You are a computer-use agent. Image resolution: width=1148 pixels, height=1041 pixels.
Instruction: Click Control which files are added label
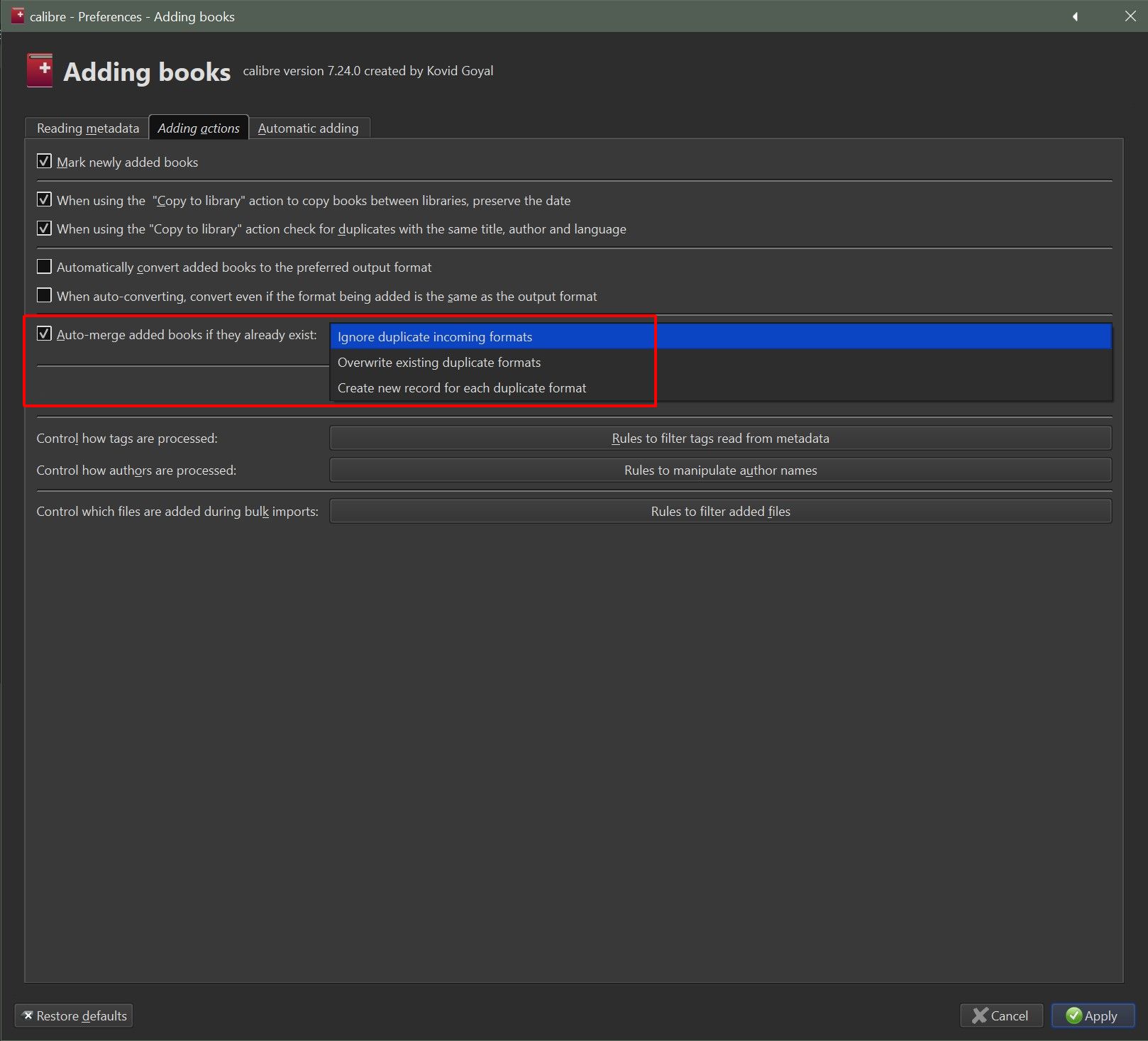177,512
